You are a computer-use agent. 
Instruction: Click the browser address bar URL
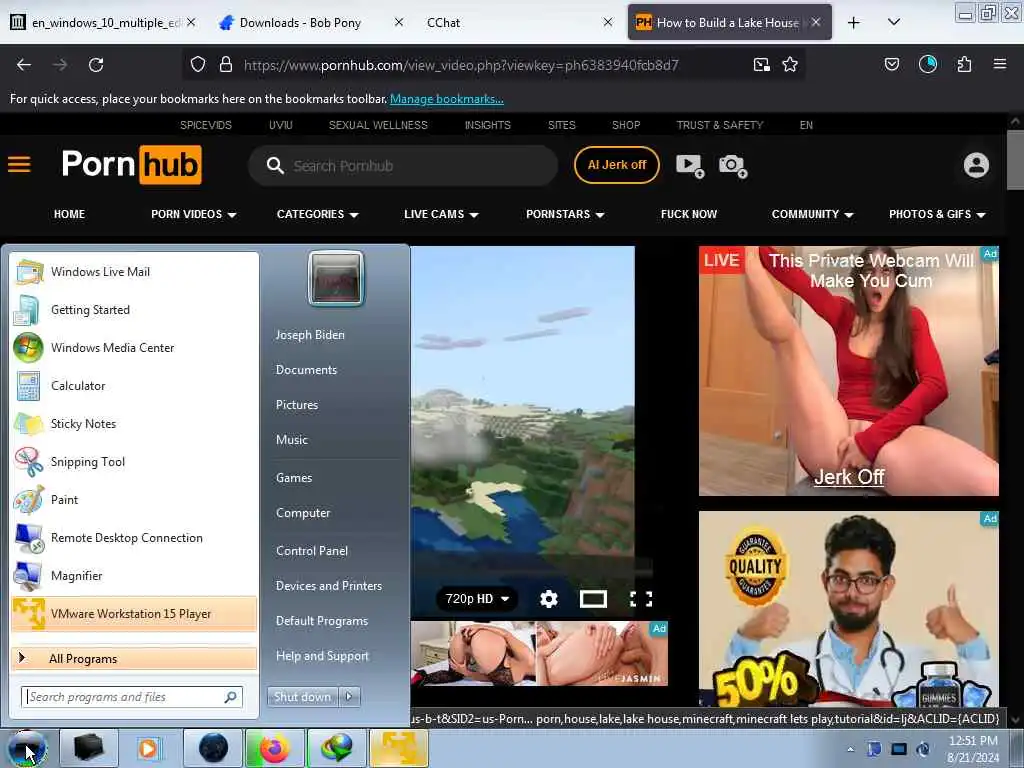(x=461, y=65)
